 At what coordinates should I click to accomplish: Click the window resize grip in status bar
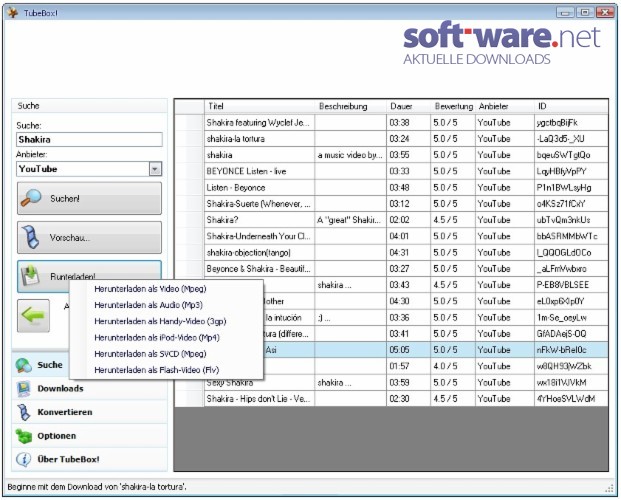click(x=609, y=488)
